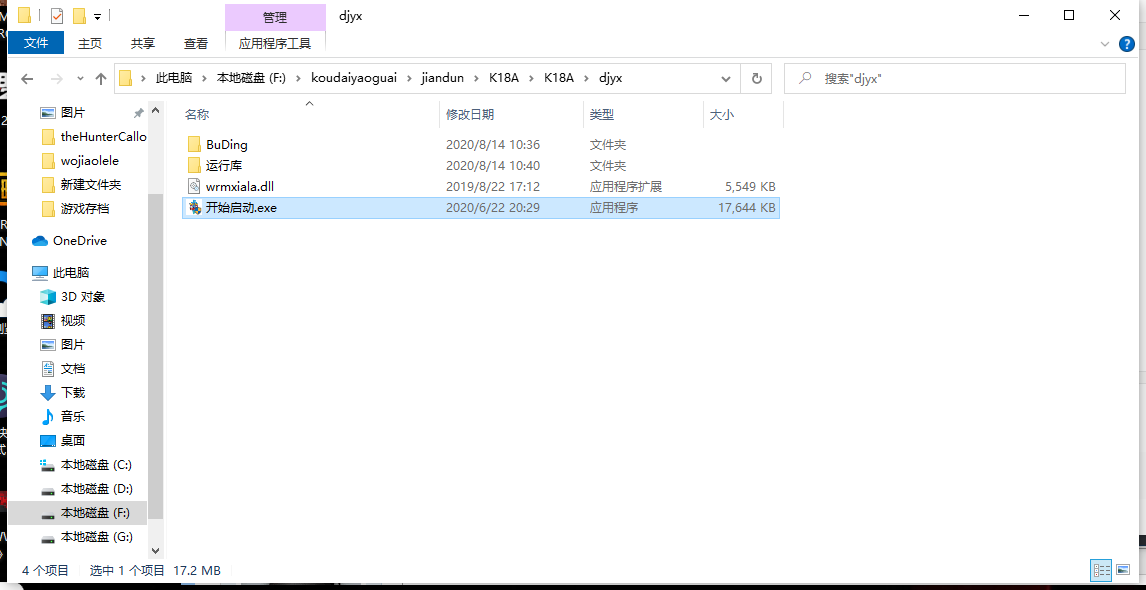Click the date 2020/8/14 10:36
Image resolution: width=1146 pixels, height=590 pixels.
point(493,145)
